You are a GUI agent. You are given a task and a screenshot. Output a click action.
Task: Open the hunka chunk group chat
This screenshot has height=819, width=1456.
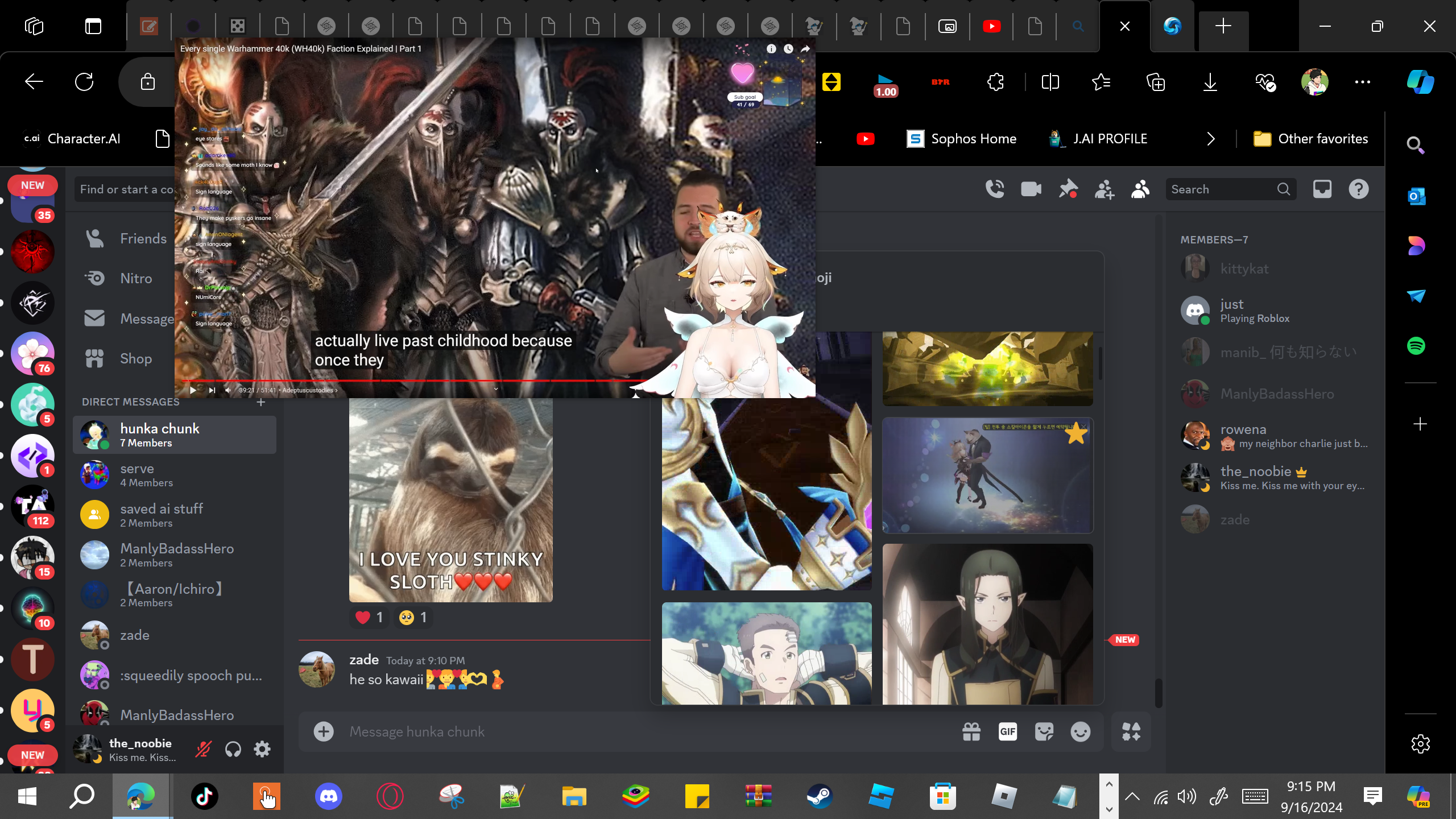coord(175,435)
